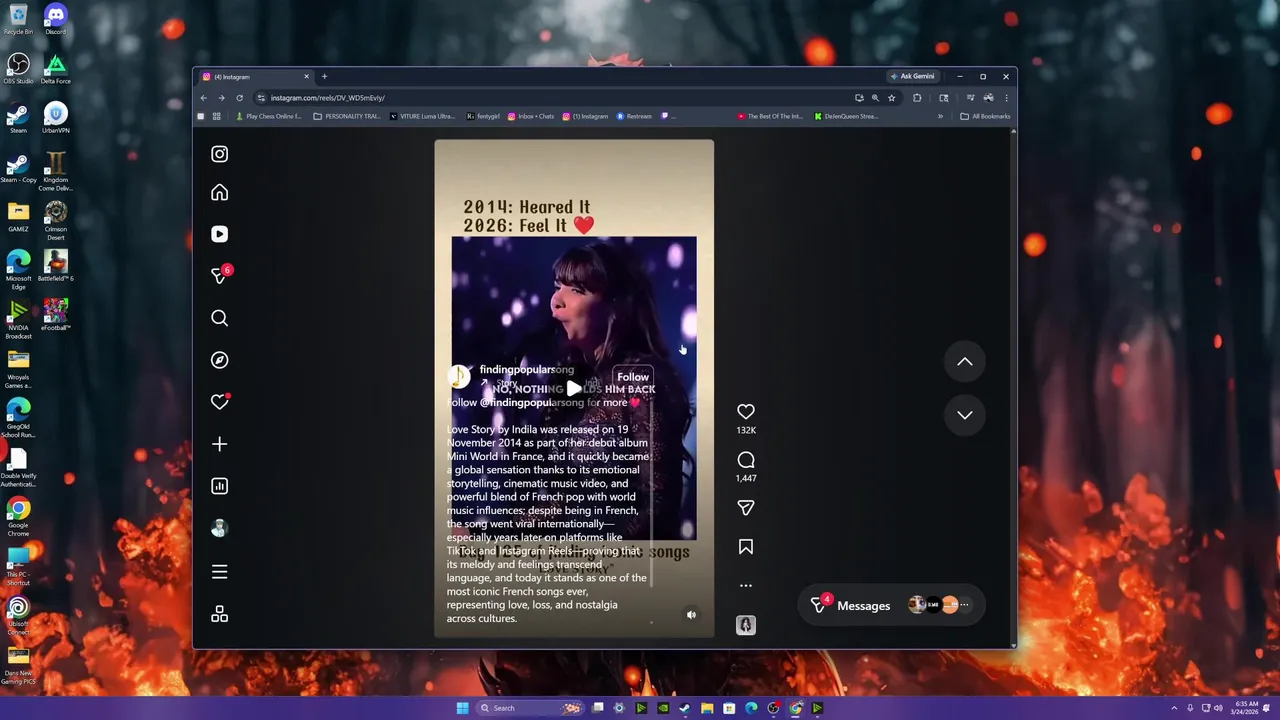Screen dimensions: 1280x720
Task: Go to next reel arrow
Action: click(965, 415)
